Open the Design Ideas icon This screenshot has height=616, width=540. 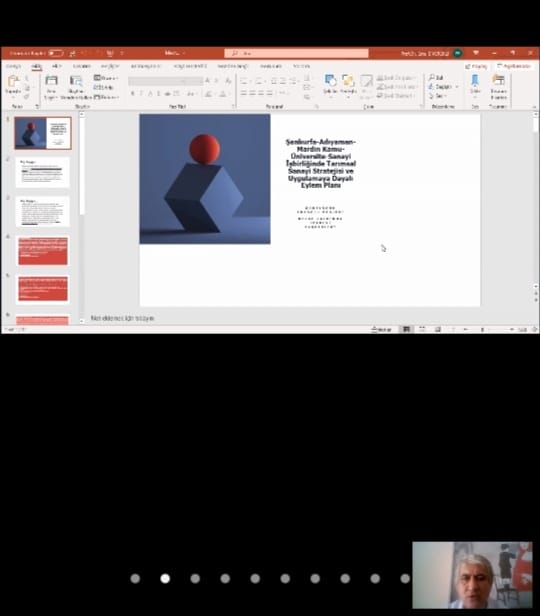pos(498,81)
